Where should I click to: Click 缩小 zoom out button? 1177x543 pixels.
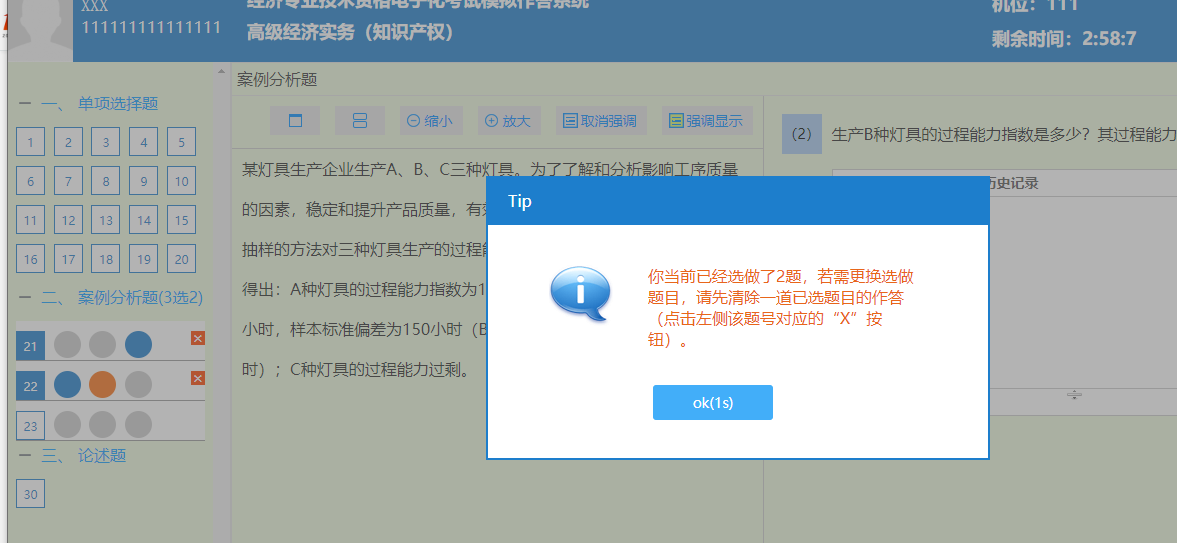(x=431, y=120)
